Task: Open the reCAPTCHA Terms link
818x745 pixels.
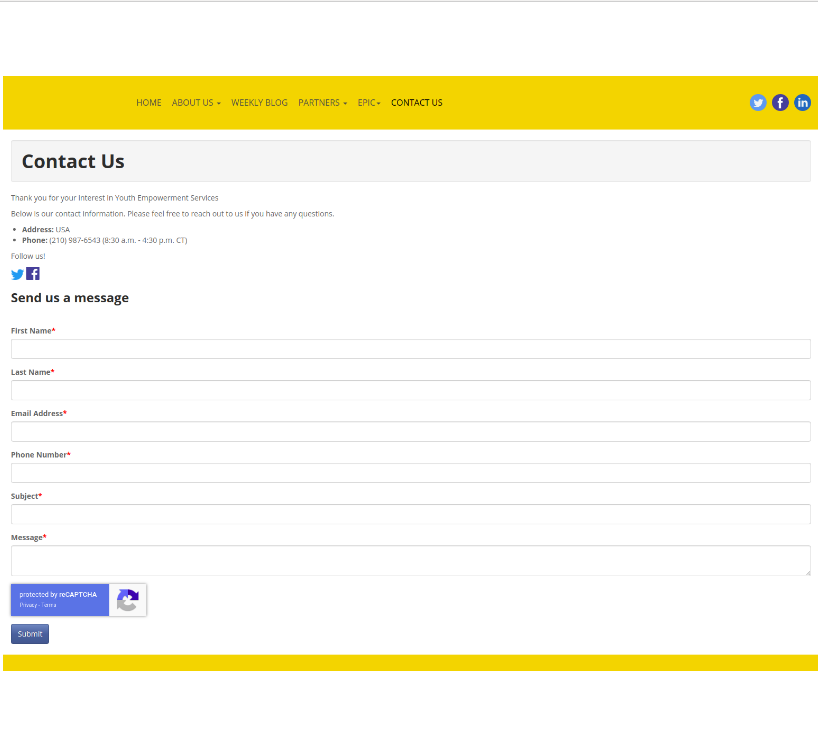Action: (x=49, y=606)
